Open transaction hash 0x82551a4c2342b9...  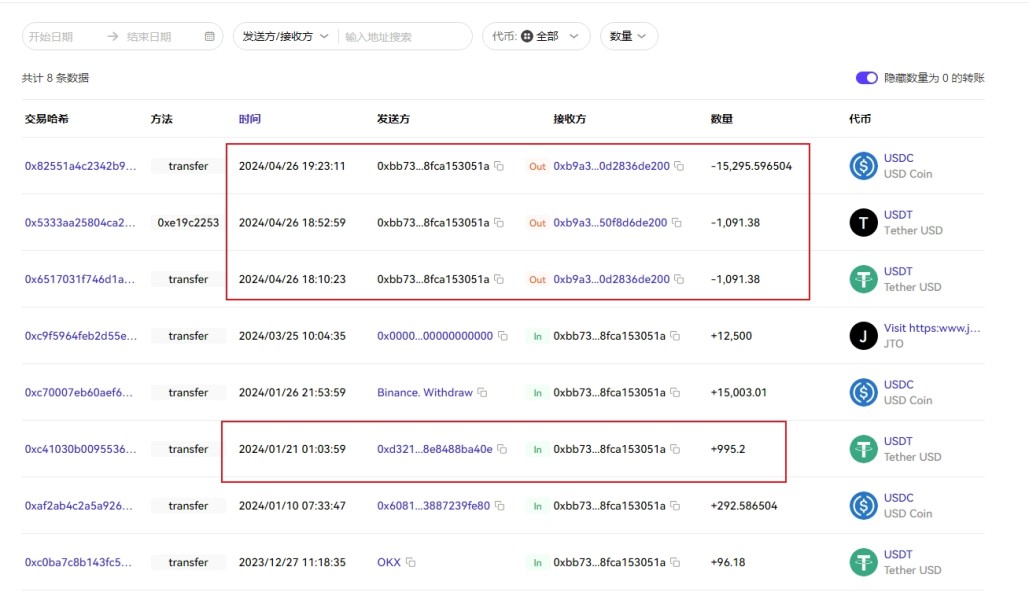[79, 166]
